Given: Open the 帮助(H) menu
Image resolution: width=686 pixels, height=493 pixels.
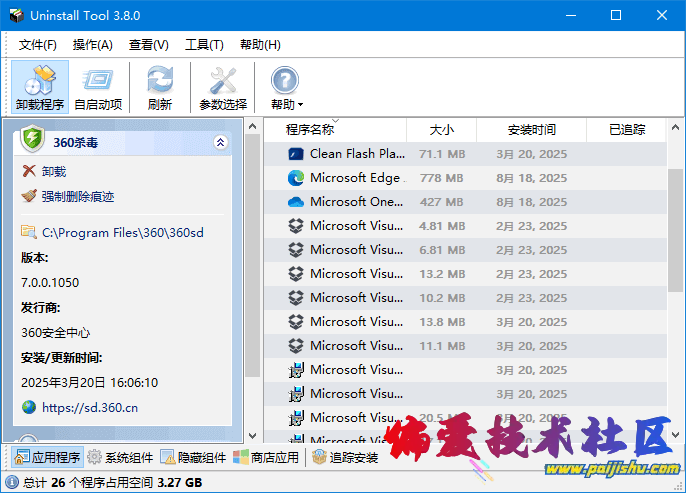Looking at the screenshot, I should pos(260,45).
